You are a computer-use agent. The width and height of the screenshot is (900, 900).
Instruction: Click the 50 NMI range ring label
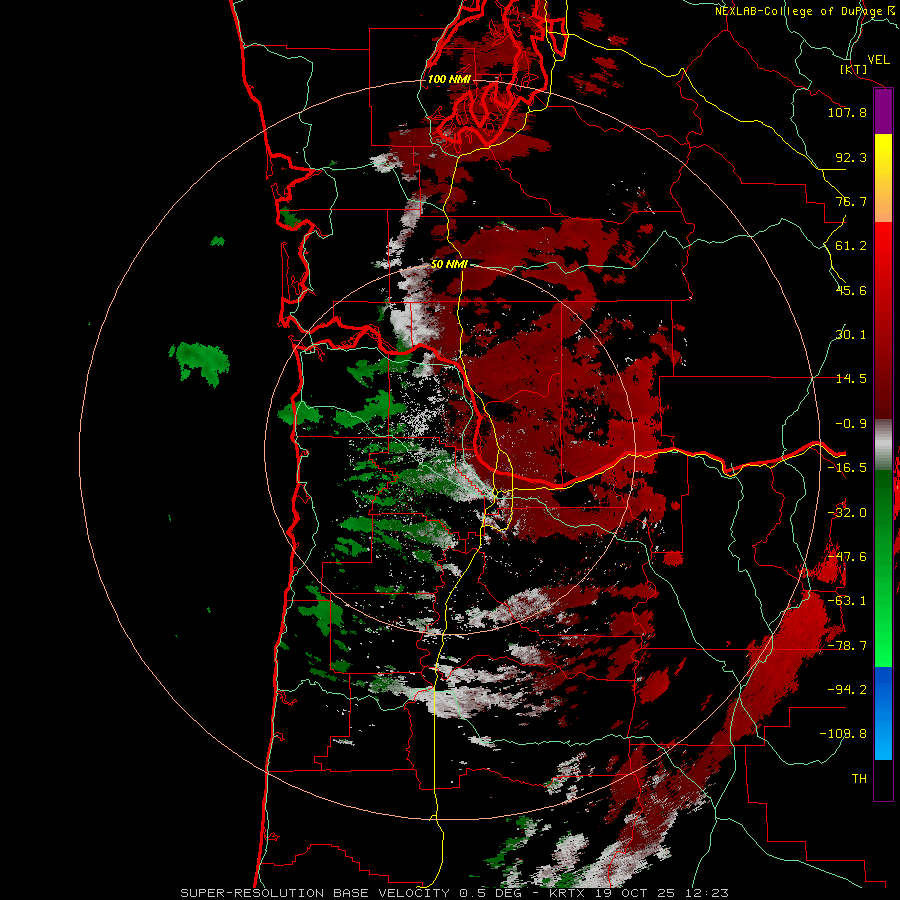tap(449, 265)
